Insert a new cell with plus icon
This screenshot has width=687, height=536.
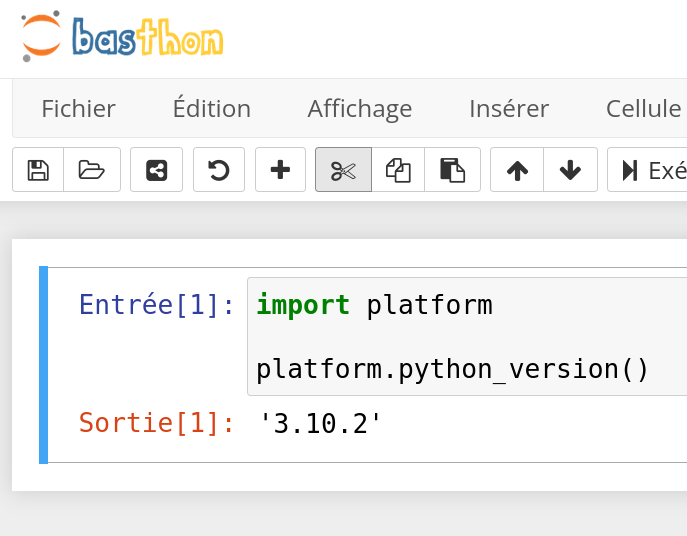tap(280, 170)
